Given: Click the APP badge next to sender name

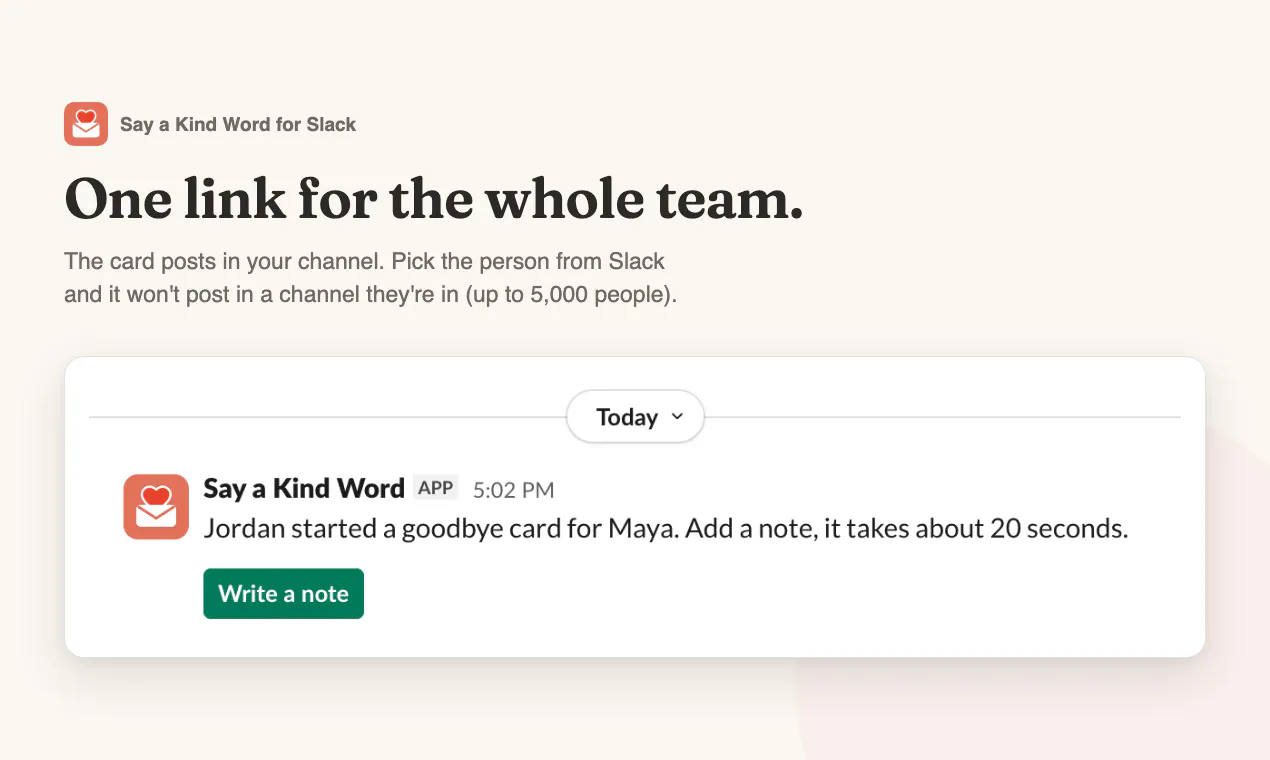Looking at the screenshot, I should click(x=436, y=488).
